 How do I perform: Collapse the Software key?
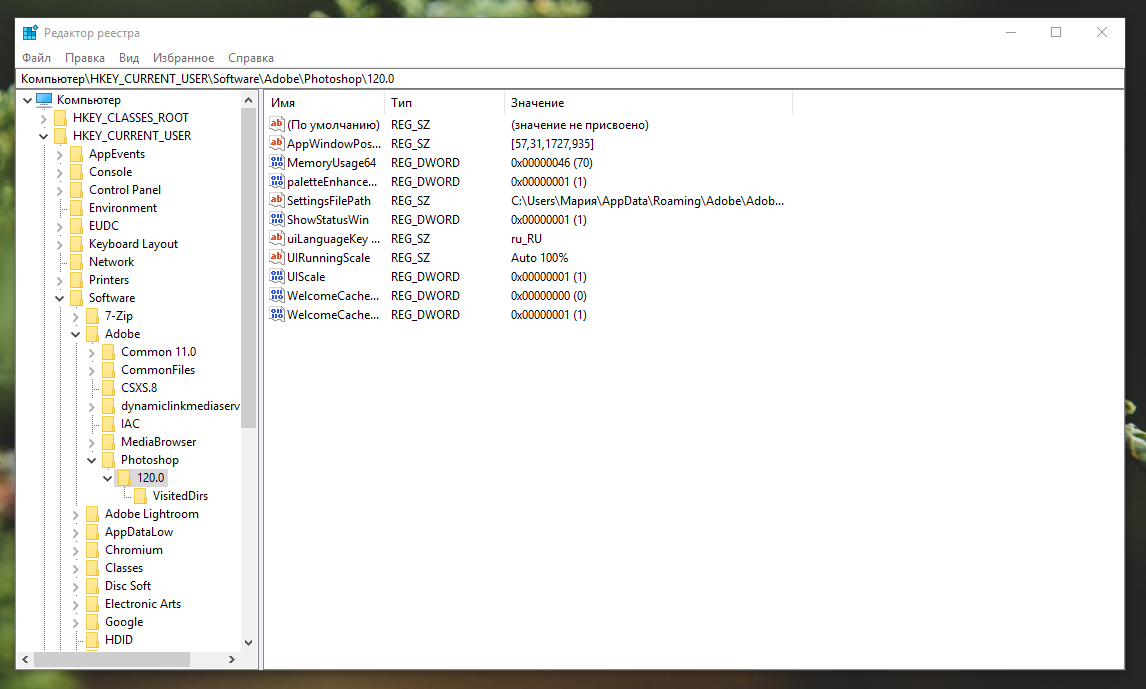click(x=60, y=298)
